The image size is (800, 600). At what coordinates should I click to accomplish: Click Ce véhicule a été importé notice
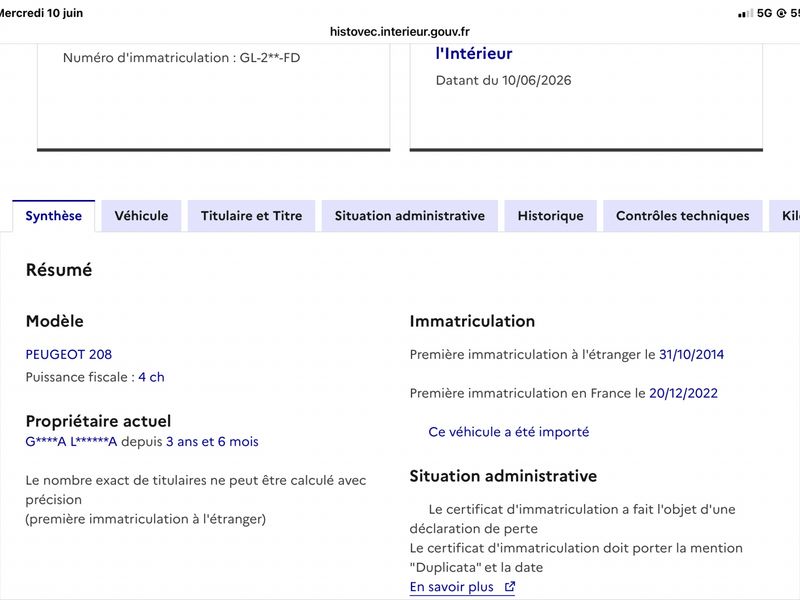[509, 432]
